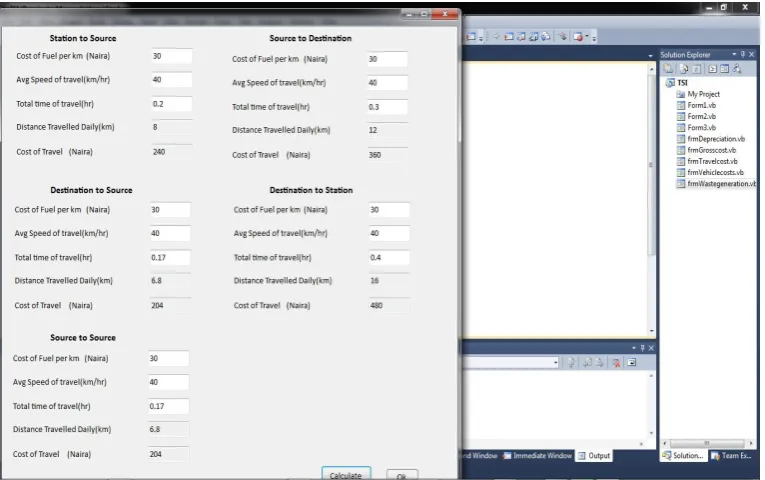The width and height of the screenshot is (765, 480).
Task: Click the Solution Explorer horizontal scrollbar thumb
Action: point(706,443)
